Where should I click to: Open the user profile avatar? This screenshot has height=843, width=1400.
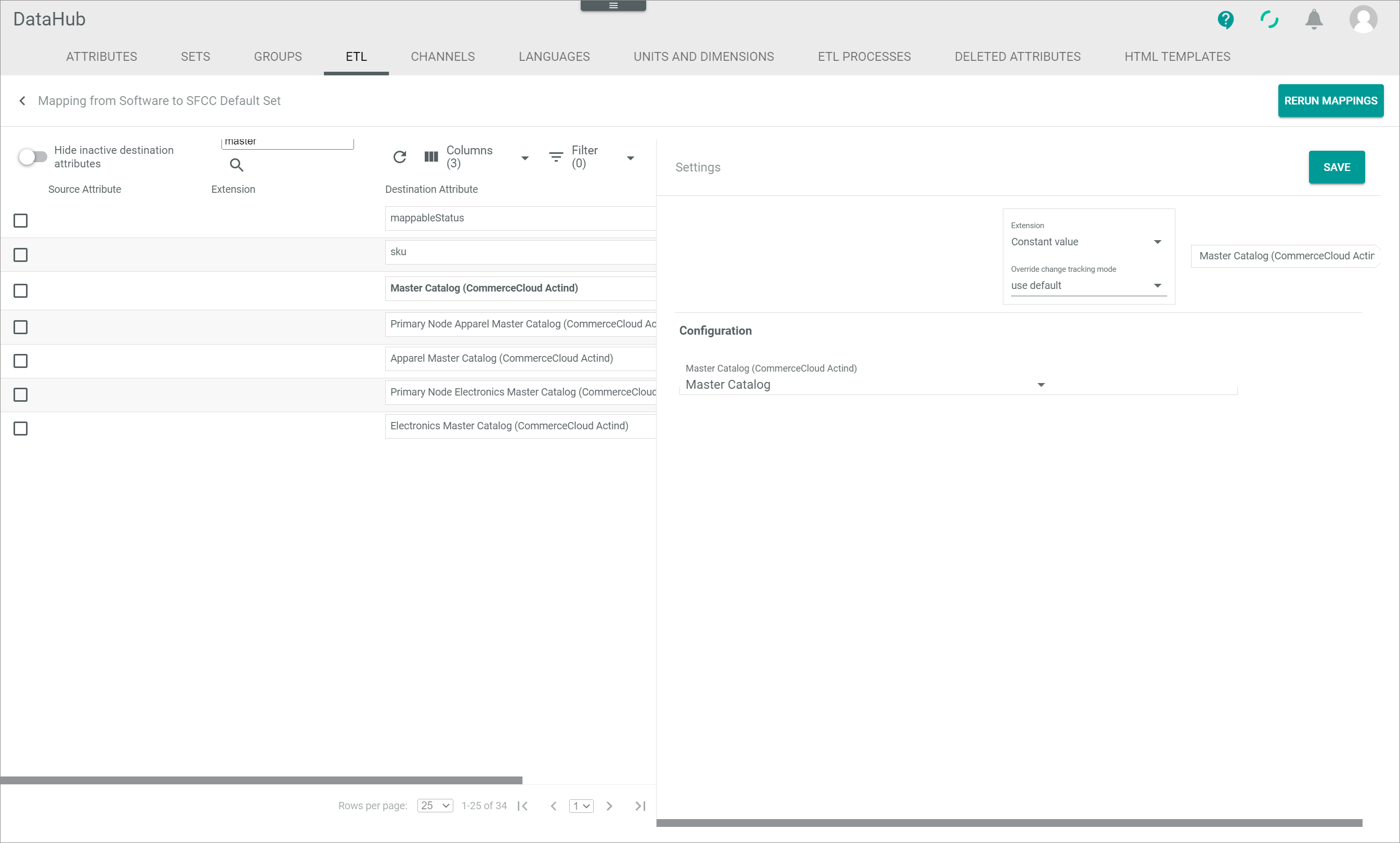click(1363, 20)
